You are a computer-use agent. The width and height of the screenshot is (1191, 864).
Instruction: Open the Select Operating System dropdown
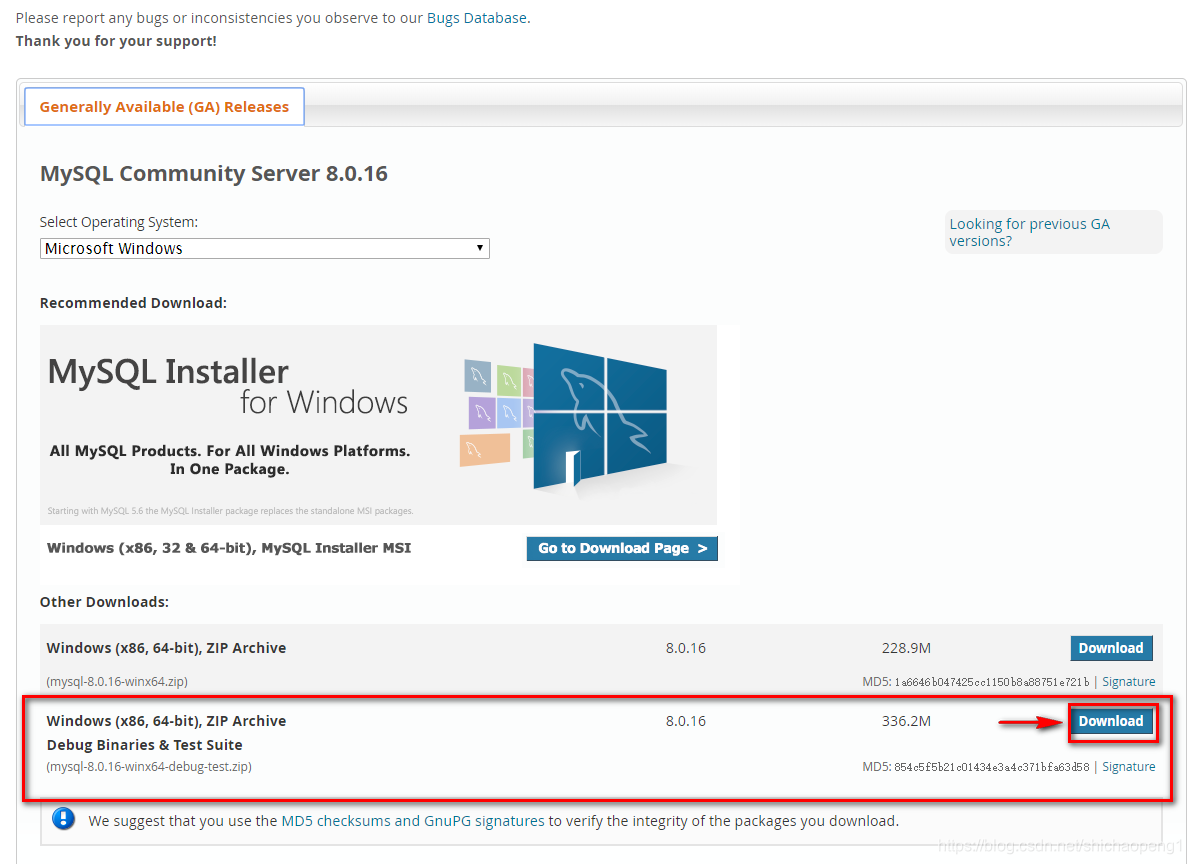coord(264,248)
